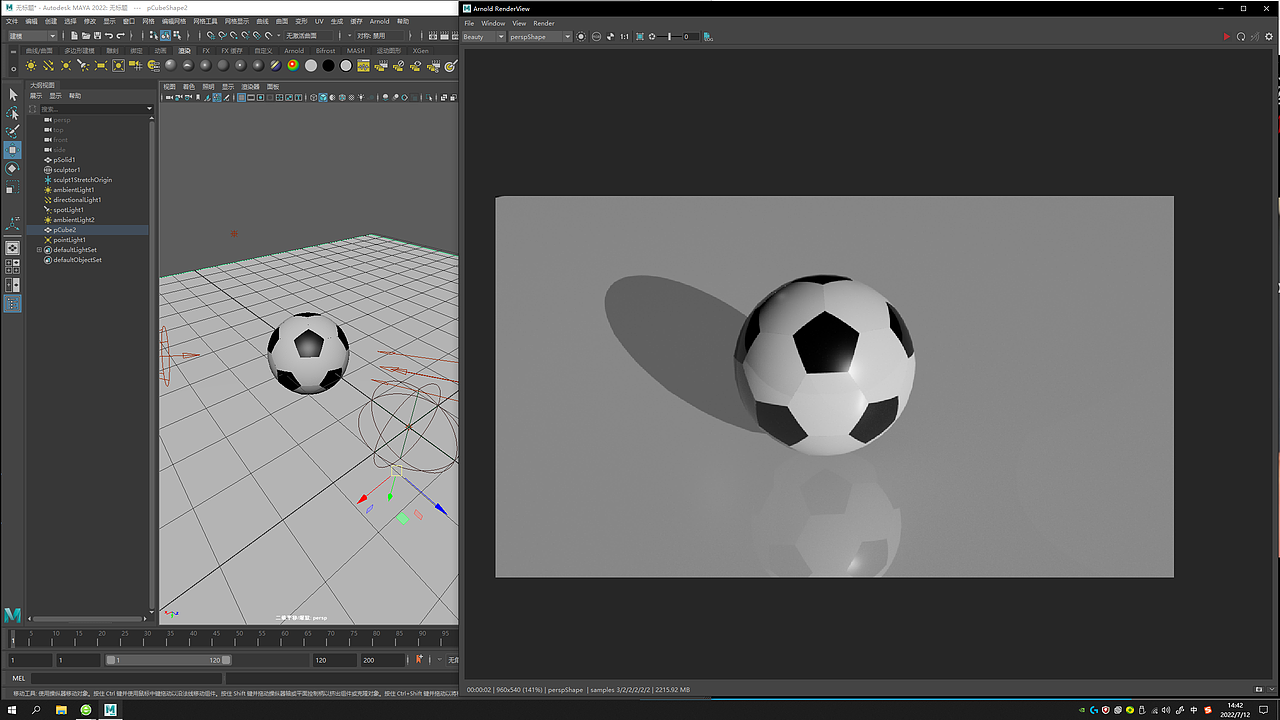Switch to the XGen shelf tab
The width and height of the screenshot is (1280, 720).
click(421, 50)
